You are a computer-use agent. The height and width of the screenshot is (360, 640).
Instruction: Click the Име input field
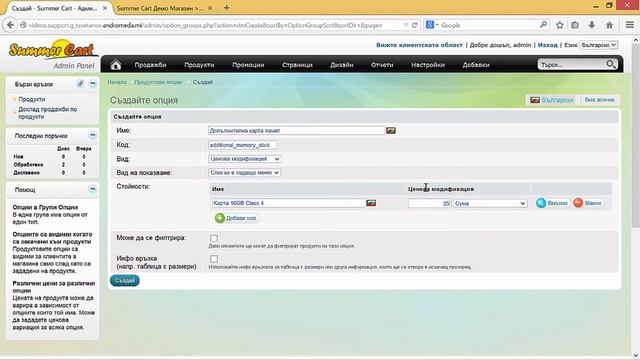click(296, 131)
